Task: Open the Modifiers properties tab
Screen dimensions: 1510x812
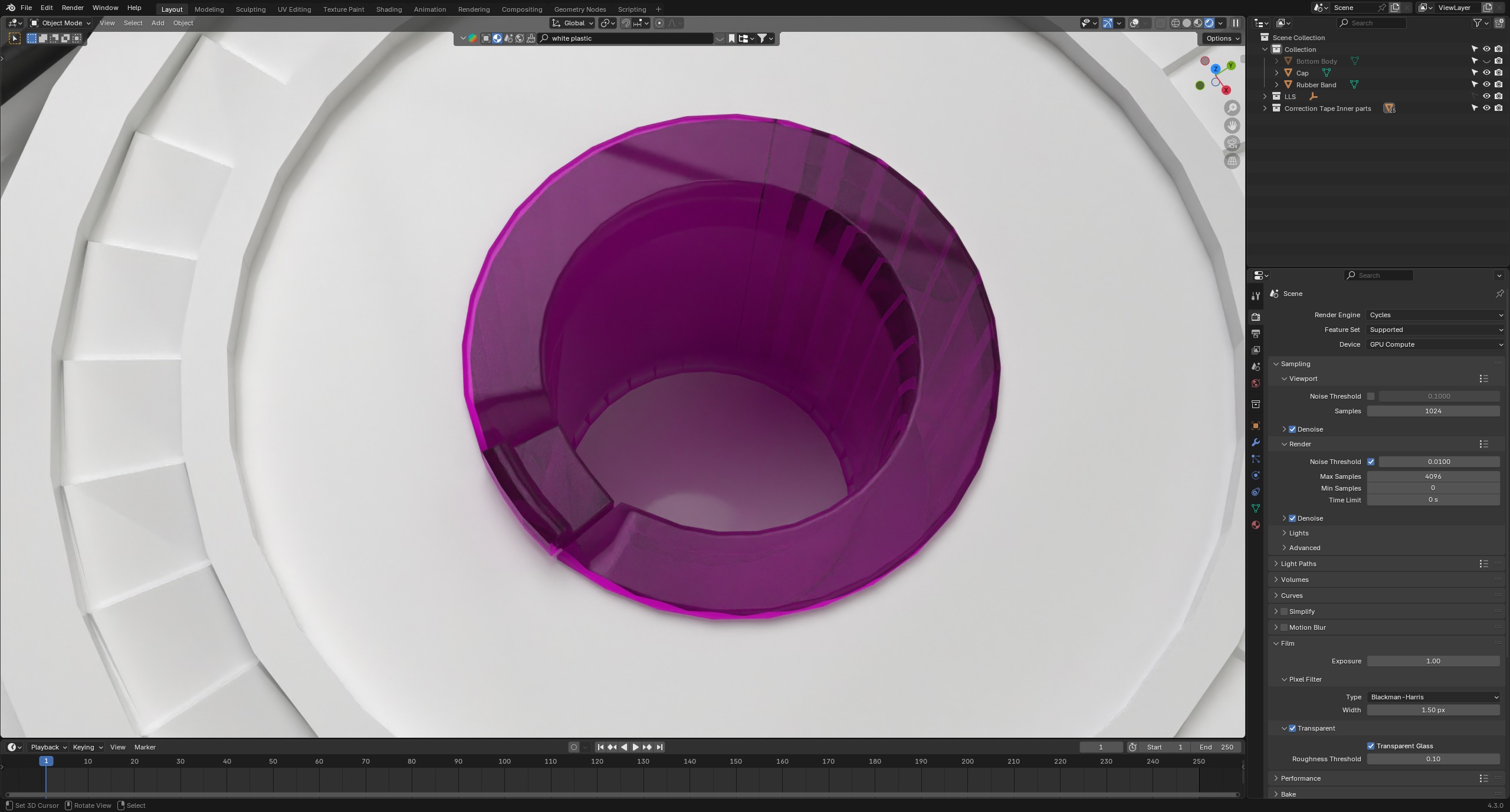Action: coord(1256,442)
